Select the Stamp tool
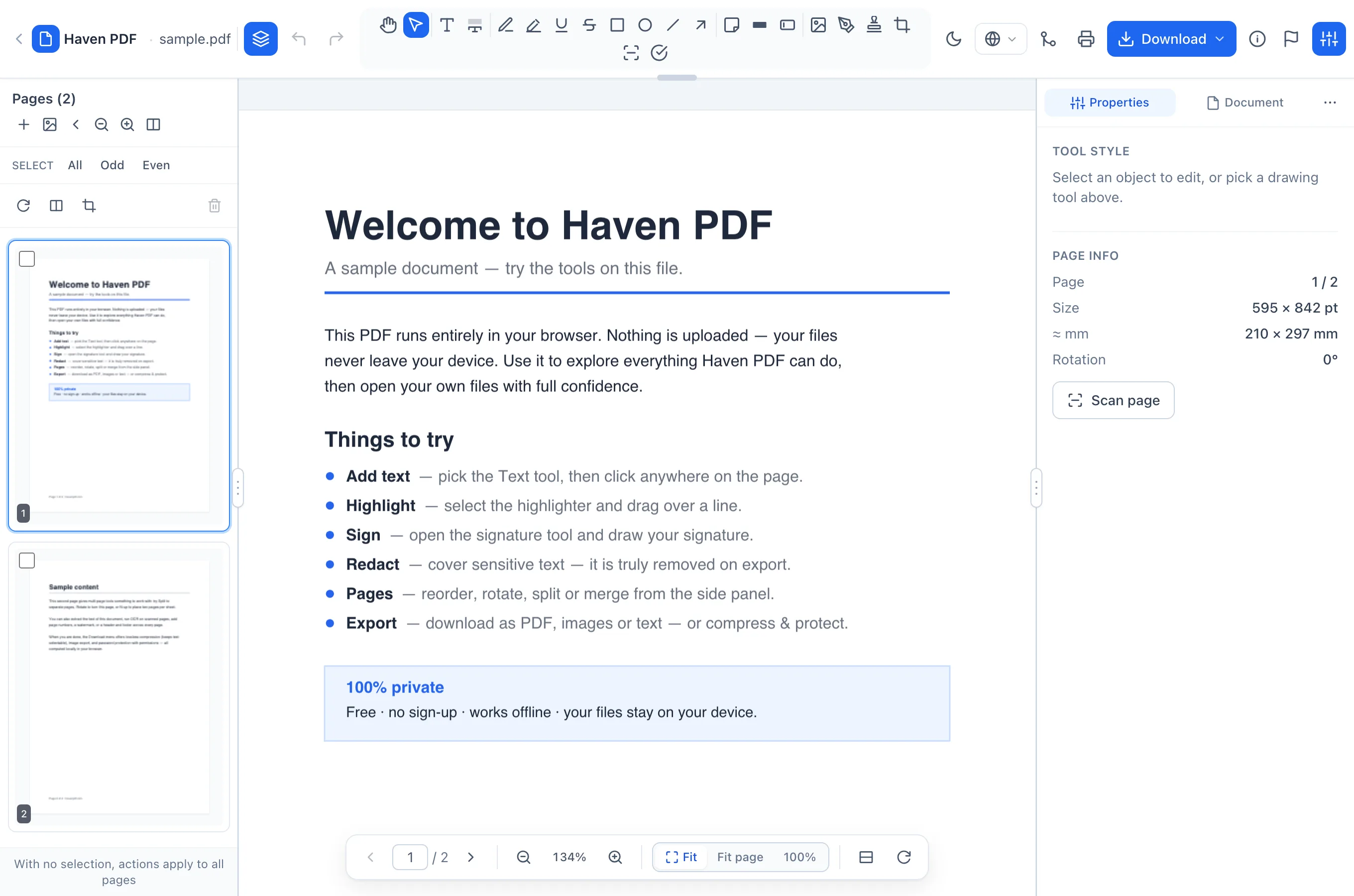The image size is (1354, 896). [x=874, y=25]
